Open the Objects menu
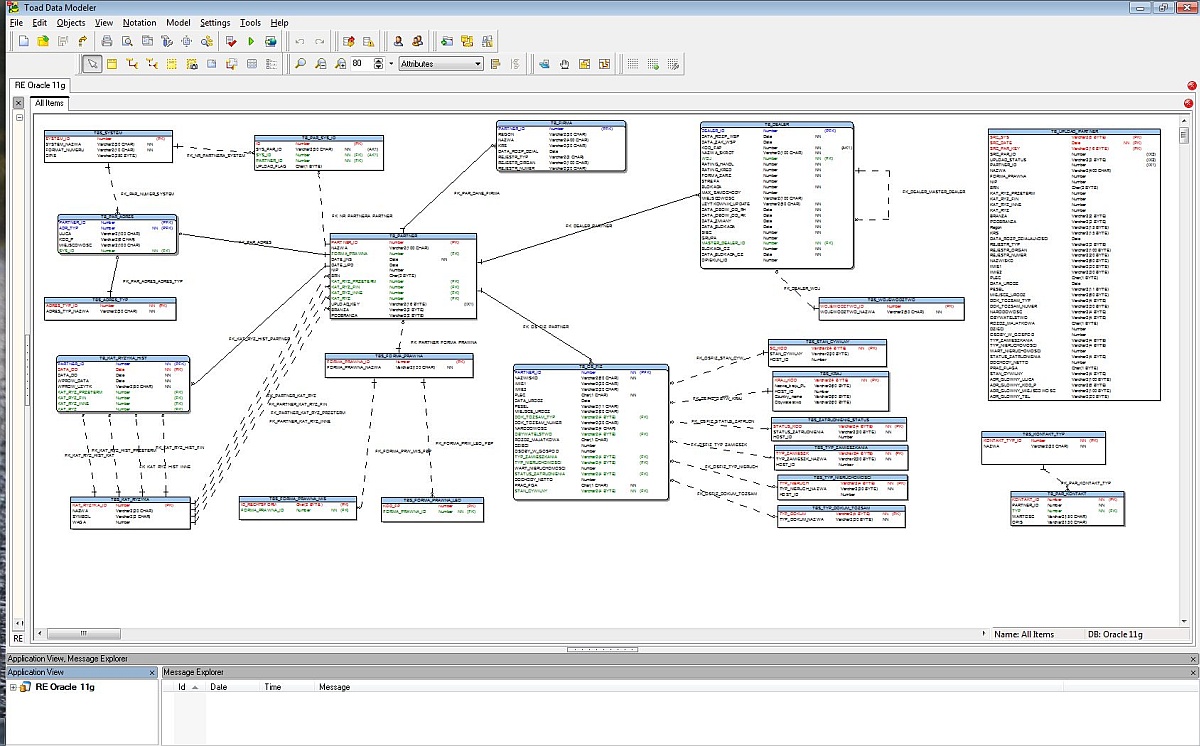 click(x=71, y=22)
